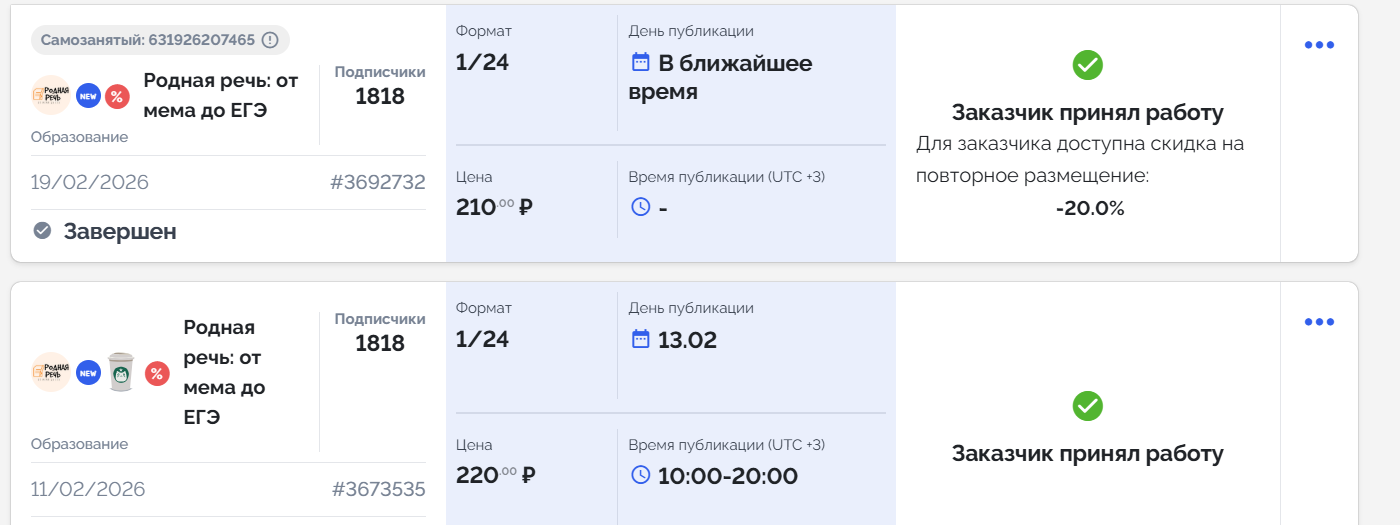Open three-dots menu for order #3692732
The image size is (1400, 525).
[x=1319, y=45]
